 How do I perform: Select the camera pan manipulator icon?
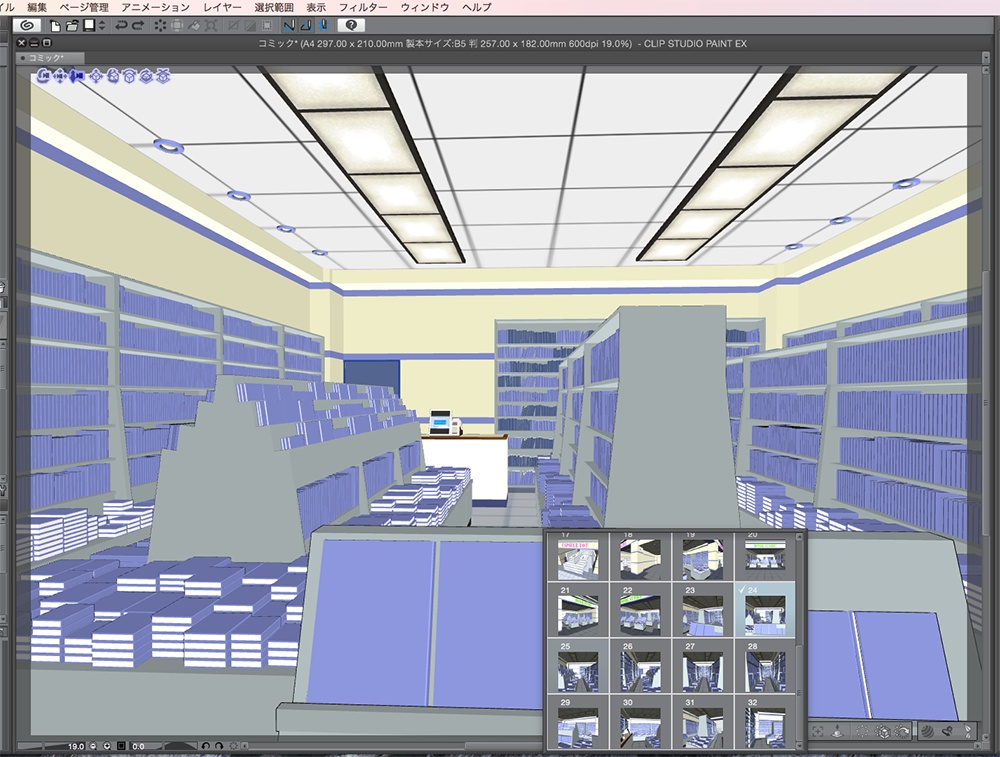60,76
